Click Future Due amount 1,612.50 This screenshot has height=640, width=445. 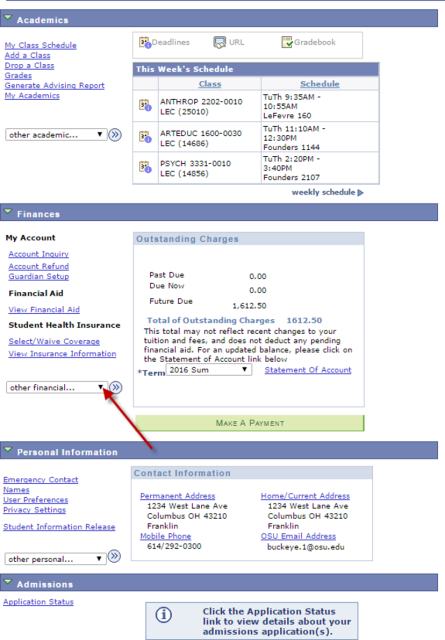coord(249,306)
